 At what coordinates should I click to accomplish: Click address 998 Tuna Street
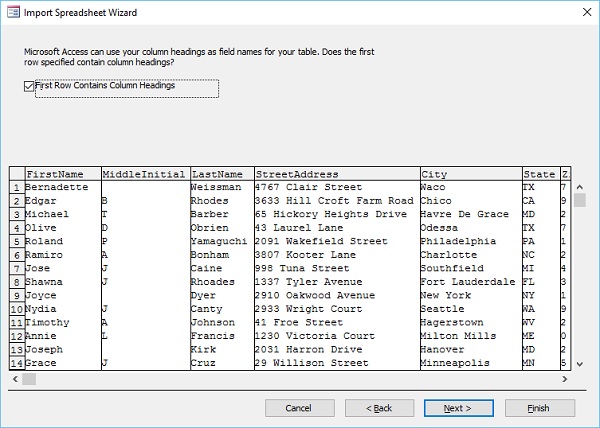tap(337, 268)
